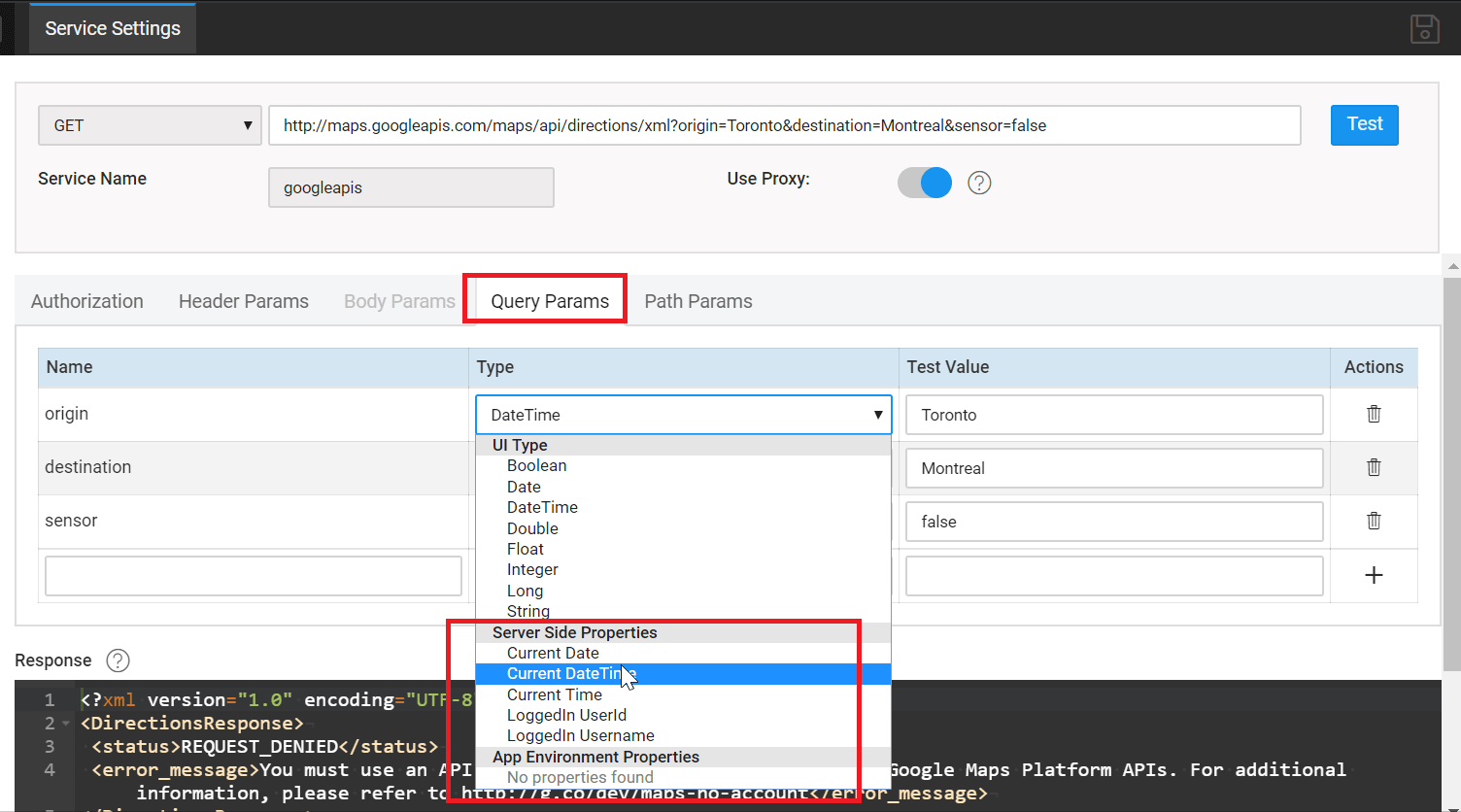The image size is (1461, 812).
Task: Click the blue Test button
Action: [x=1364, y=124]
